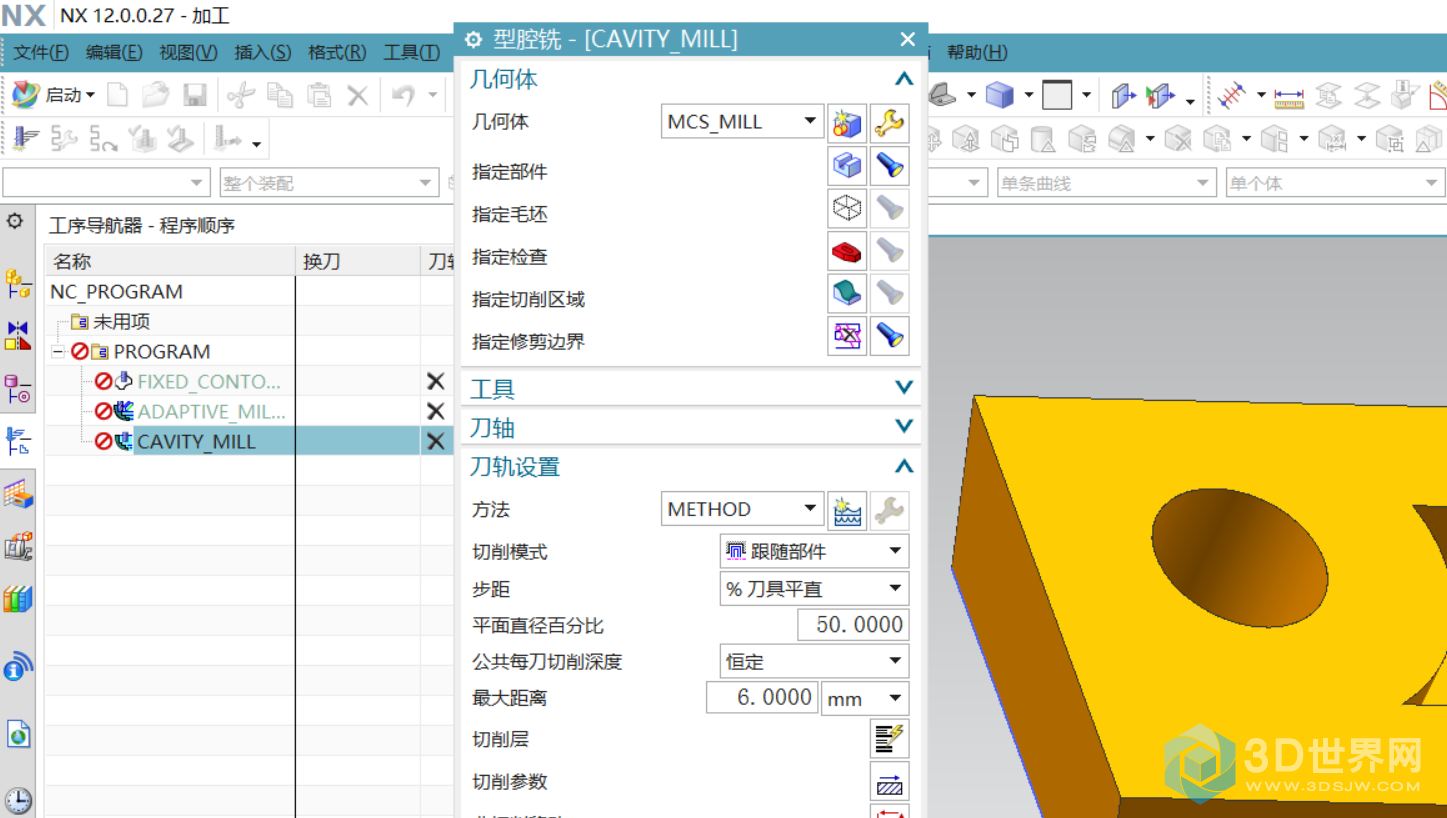Click the Specify Check (指定检查) icon

848,251
